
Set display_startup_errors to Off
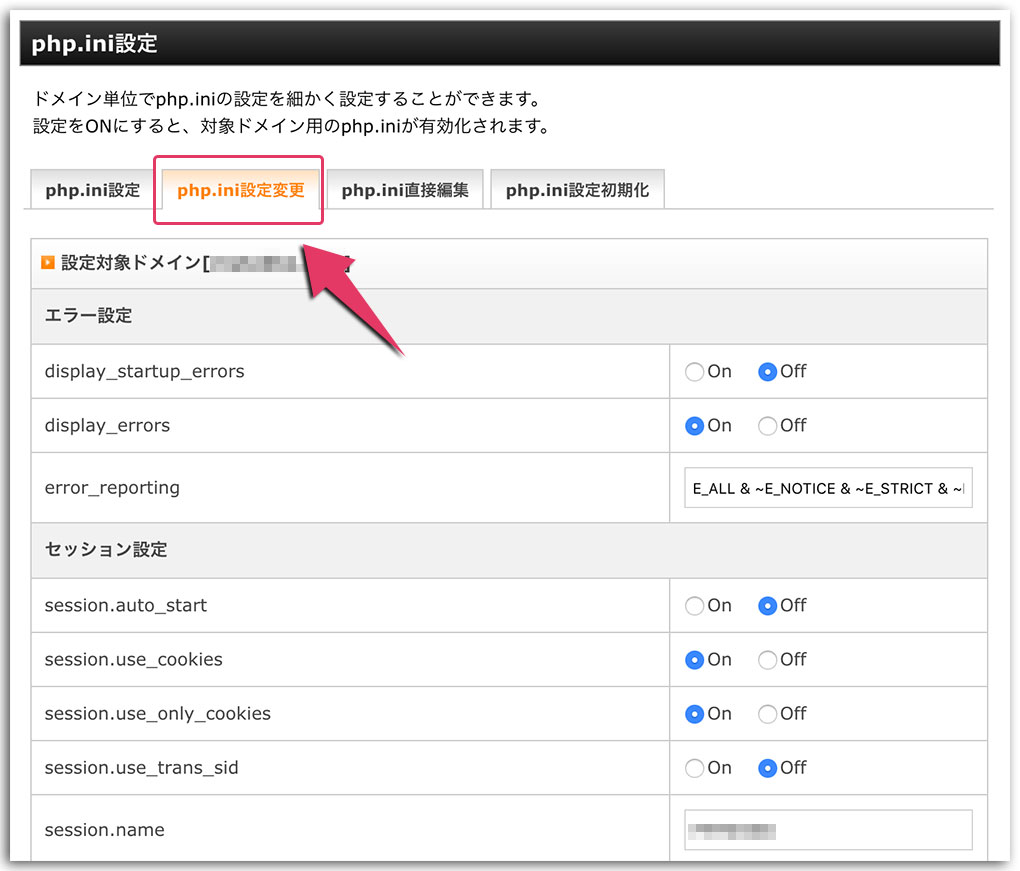coord(767,372)
